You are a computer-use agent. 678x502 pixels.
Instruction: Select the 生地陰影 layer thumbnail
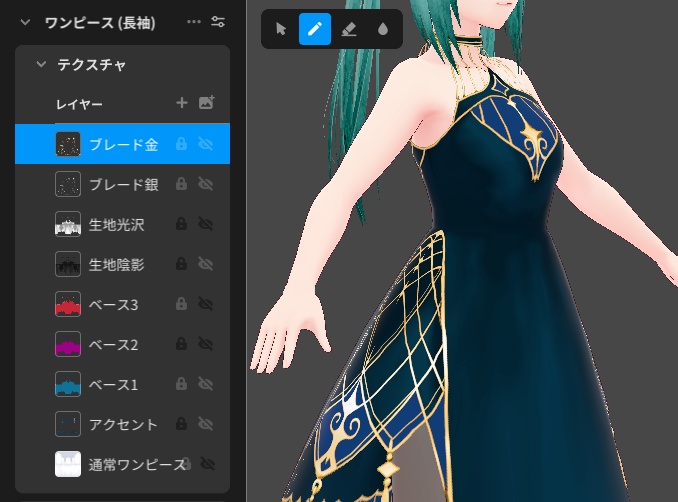tap(68, 264)
